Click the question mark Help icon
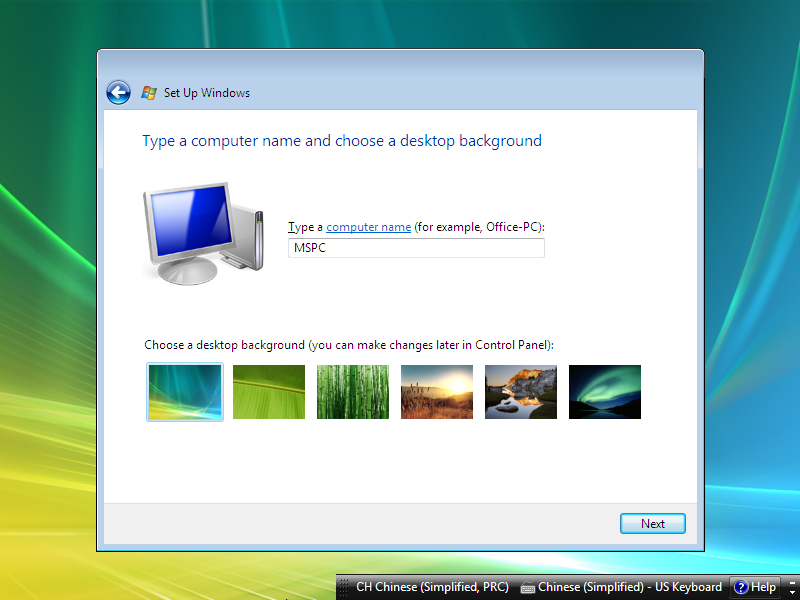The height and width of the screenshot is (600, 800). pos(740,587)
